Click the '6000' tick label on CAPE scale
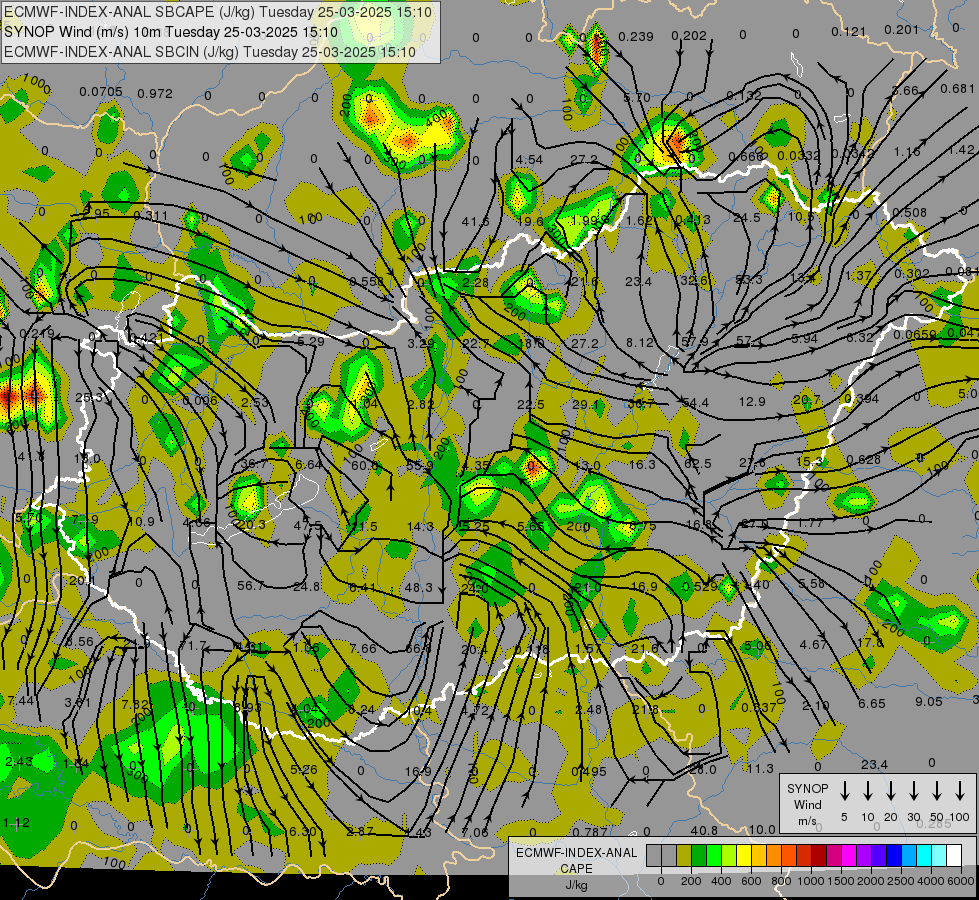The image size is (979, 900). (960, 881)
